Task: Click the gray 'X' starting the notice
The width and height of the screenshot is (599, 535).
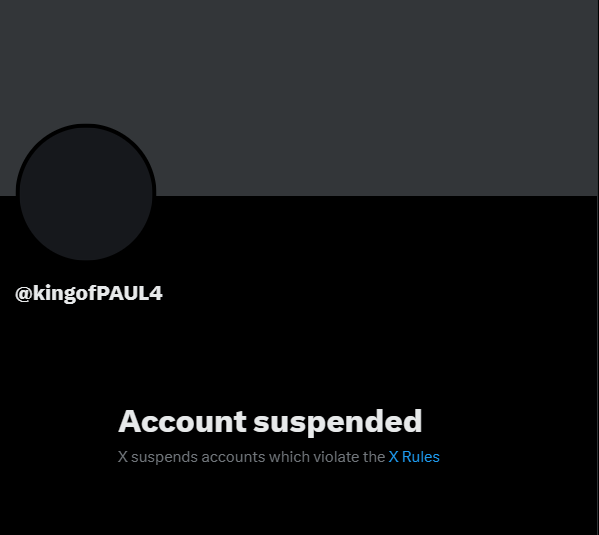Action: [x=123, y=457]
